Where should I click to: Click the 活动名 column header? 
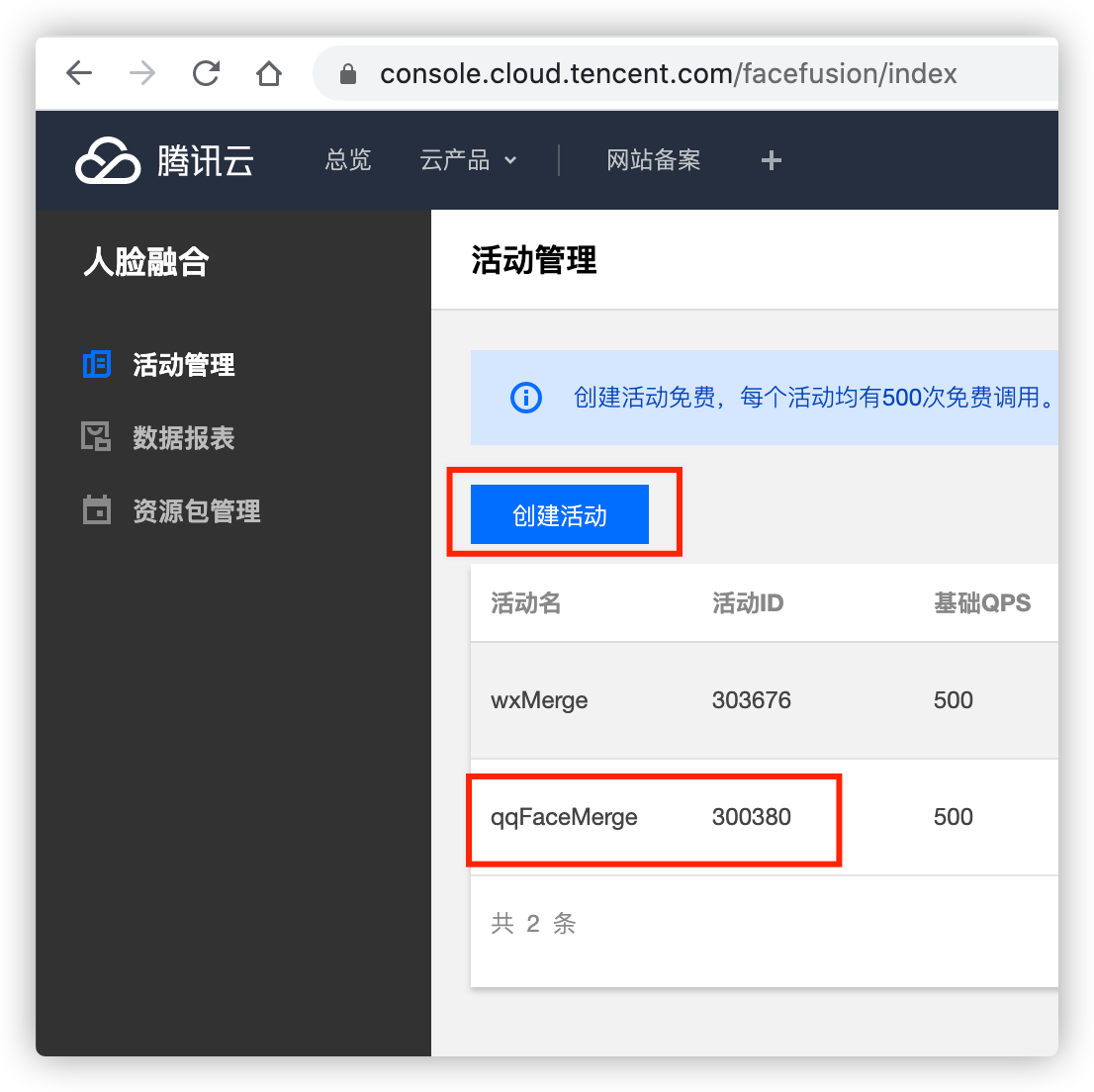[526, 602]
